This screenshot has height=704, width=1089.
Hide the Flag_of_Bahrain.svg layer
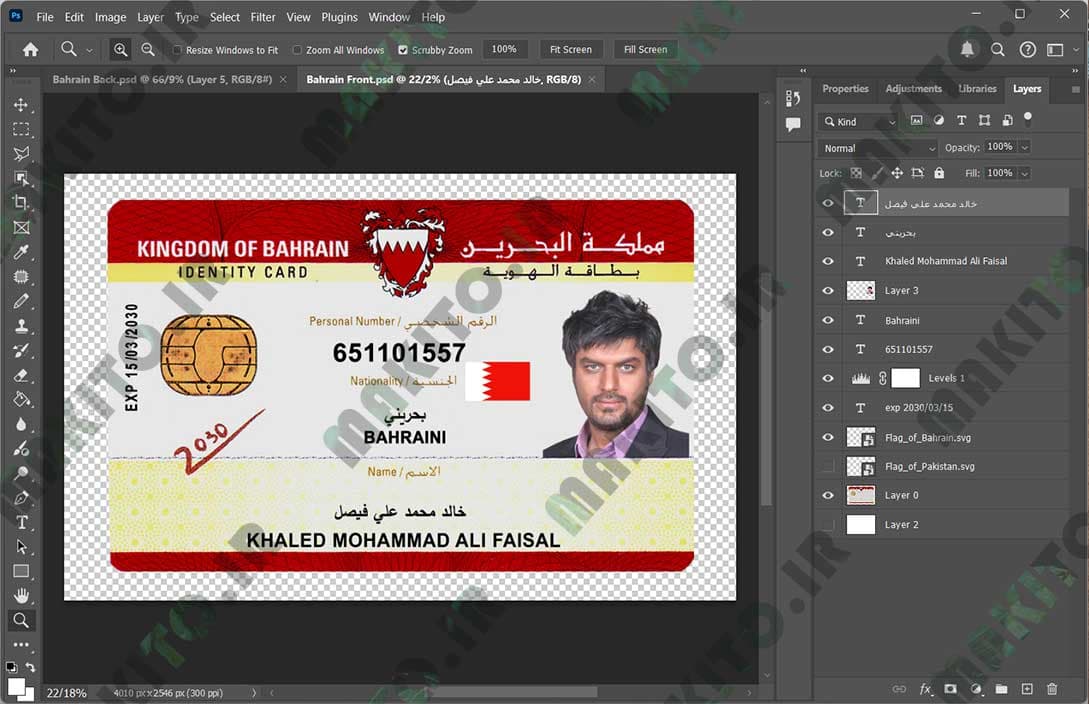pyautogui.click(x=828, y=437)
